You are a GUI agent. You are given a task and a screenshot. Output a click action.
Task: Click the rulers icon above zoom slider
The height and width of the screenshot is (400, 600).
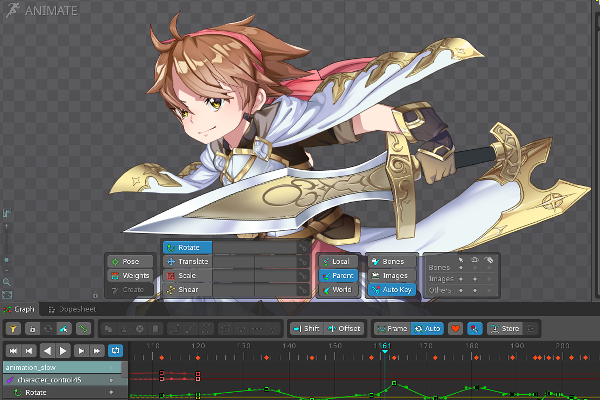click(x=7, y=213)
